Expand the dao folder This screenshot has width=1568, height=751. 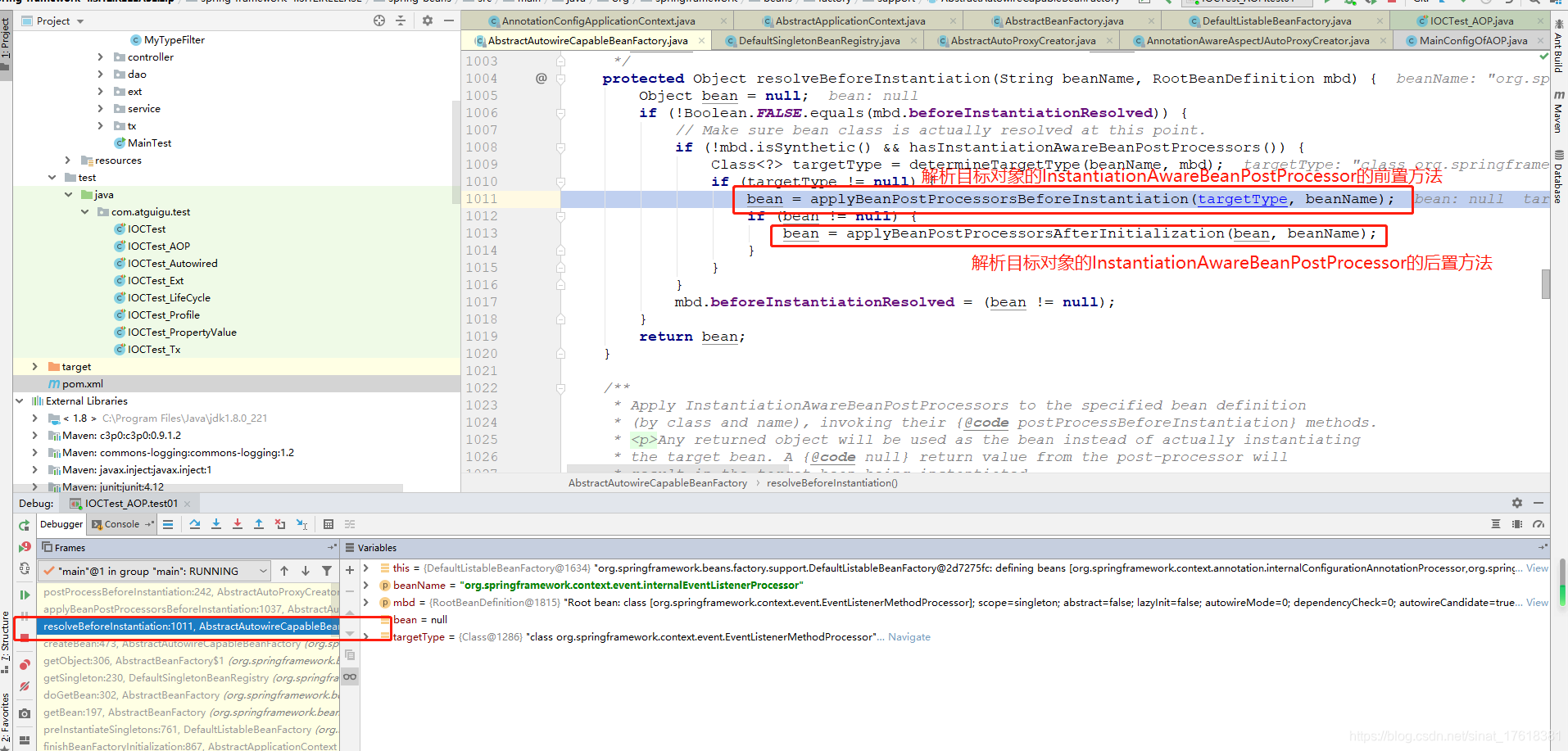click(x=101, y=75)
